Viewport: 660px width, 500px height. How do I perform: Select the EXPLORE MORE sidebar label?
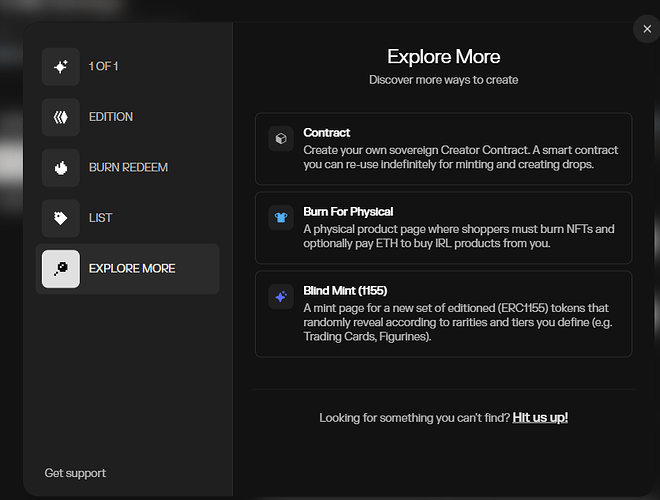pyautogui.click(x=131, y=268)
